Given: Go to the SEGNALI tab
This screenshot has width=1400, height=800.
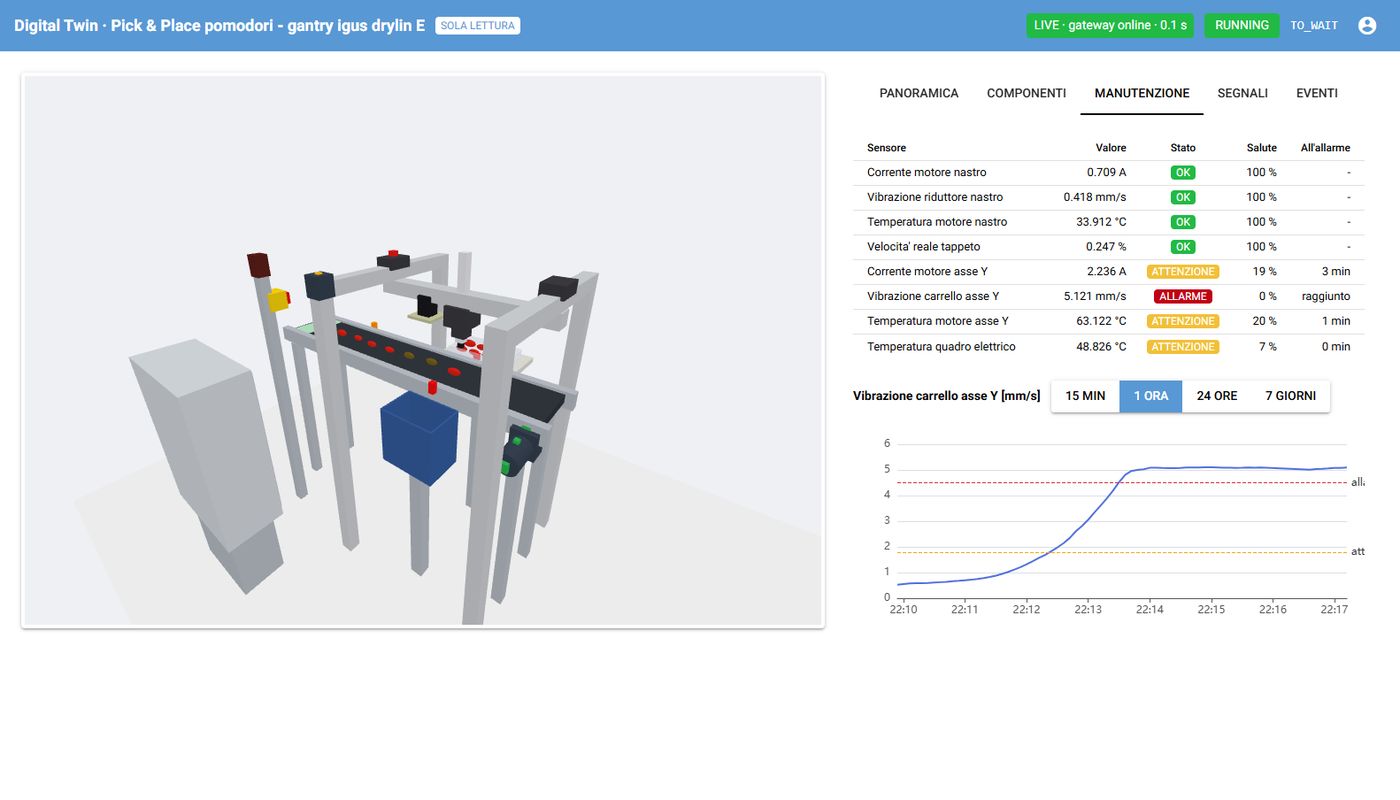Looking at the screenshot, I should pos(1243,93).
